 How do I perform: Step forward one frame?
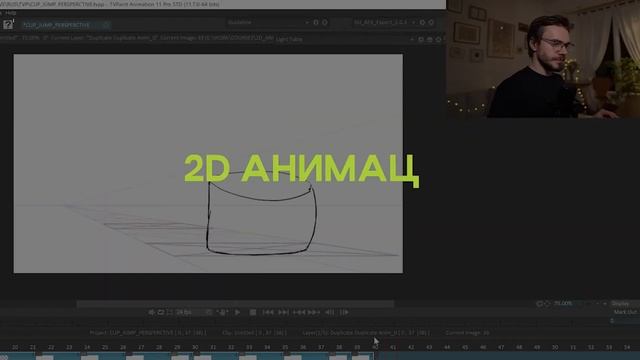344,312
